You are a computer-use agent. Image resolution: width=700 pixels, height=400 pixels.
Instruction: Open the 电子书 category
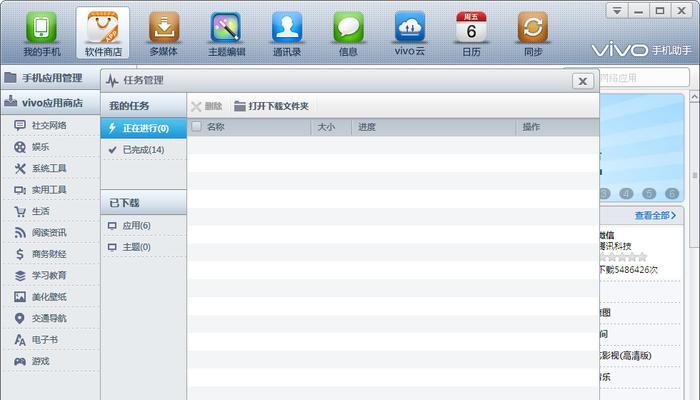coord(50,340)
